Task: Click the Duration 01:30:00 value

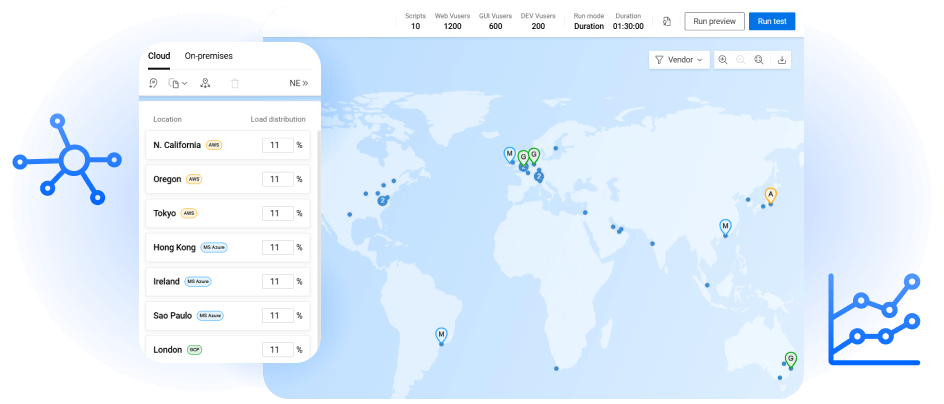Action: [628, 26]
